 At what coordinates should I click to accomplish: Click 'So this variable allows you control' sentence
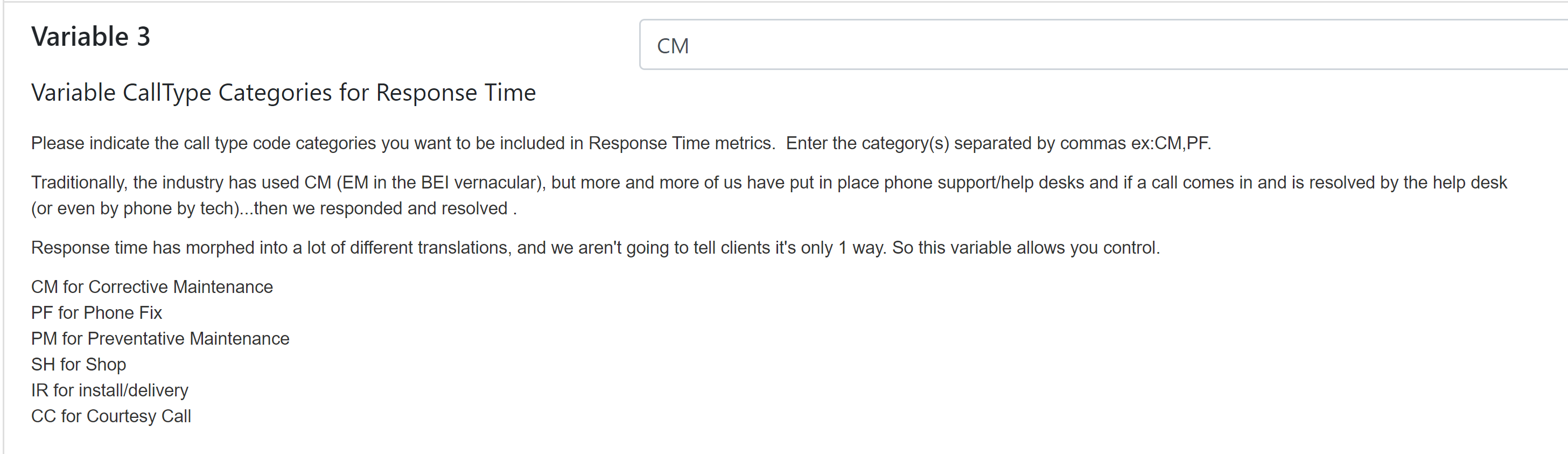click(1026, 248)
